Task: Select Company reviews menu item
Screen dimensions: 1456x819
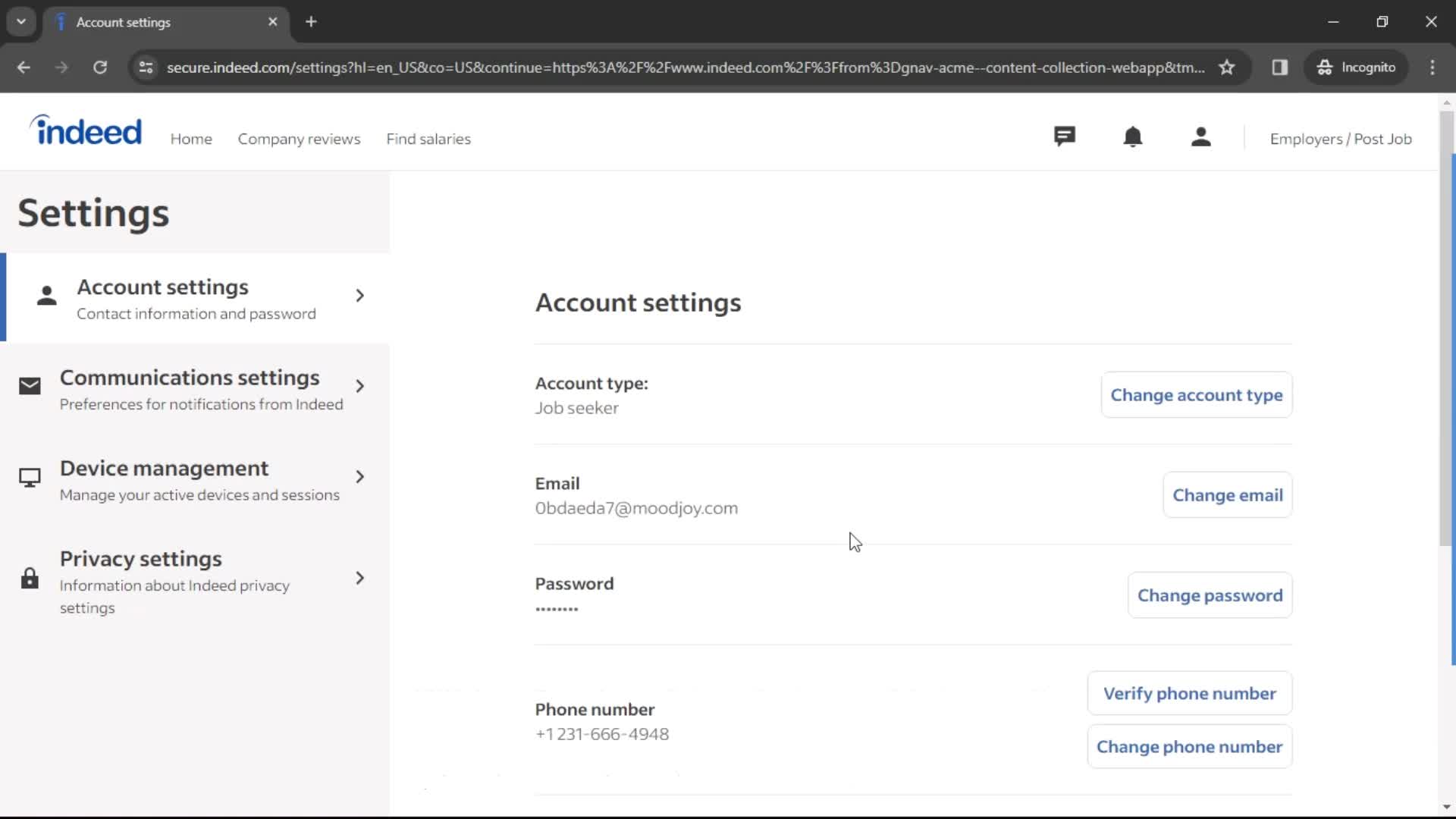Action: [x=298, y=138]
